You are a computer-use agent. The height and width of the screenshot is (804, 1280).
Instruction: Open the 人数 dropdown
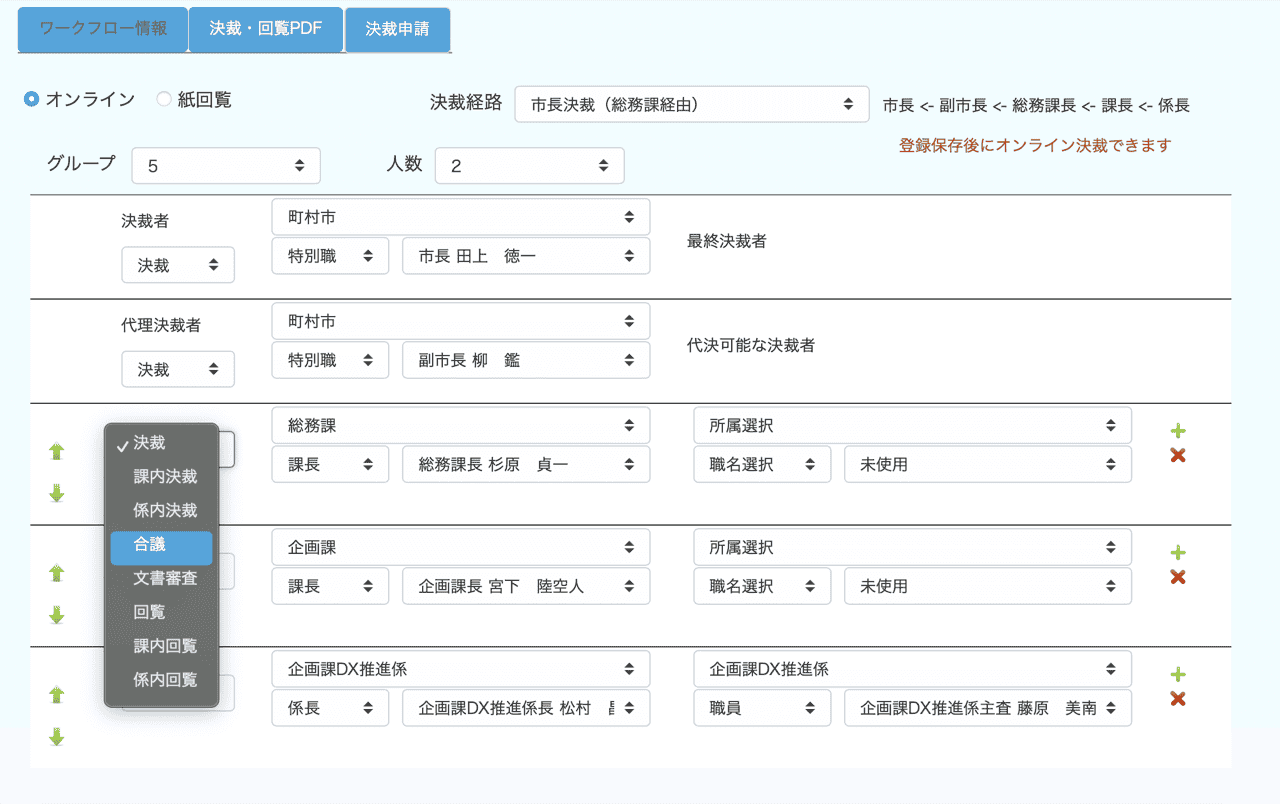tap(529, 166)
